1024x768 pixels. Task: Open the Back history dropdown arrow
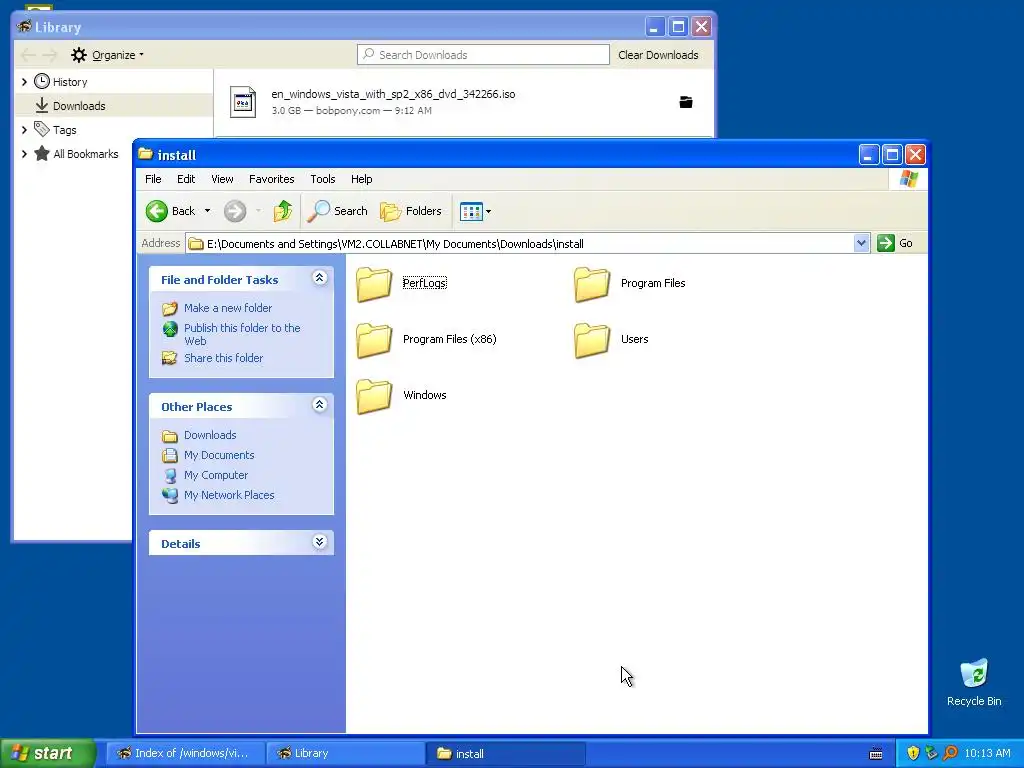[x=208, y=211]
